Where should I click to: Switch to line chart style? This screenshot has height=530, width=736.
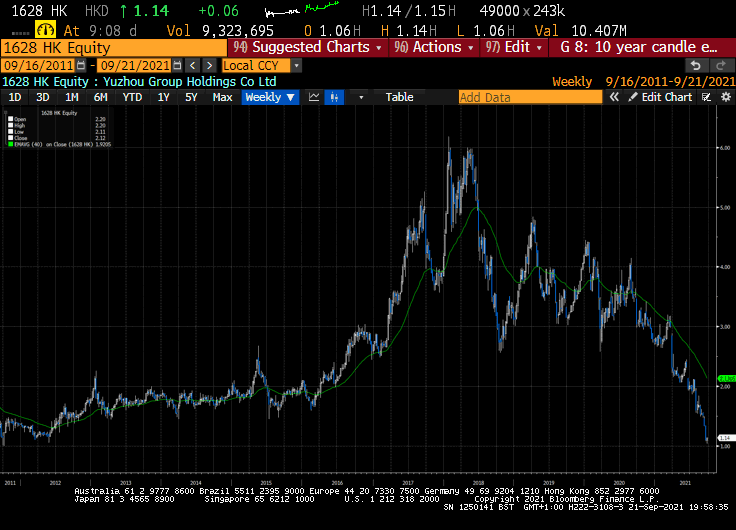click(314, 97)
